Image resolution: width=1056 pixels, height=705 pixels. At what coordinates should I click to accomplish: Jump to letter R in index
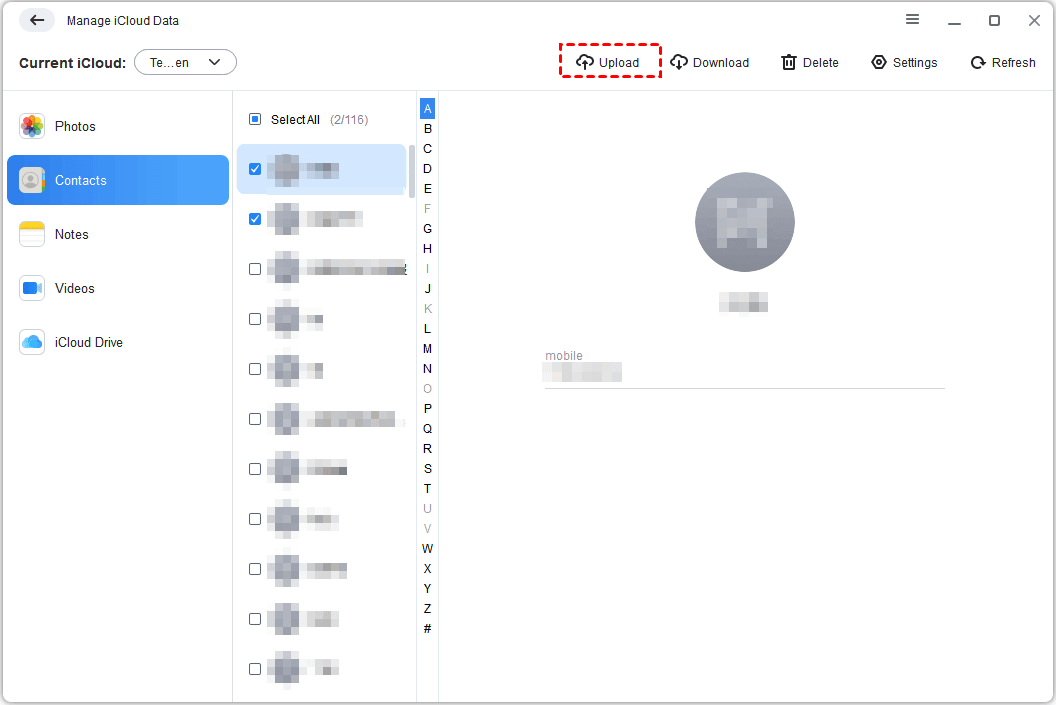pos(427,448)
